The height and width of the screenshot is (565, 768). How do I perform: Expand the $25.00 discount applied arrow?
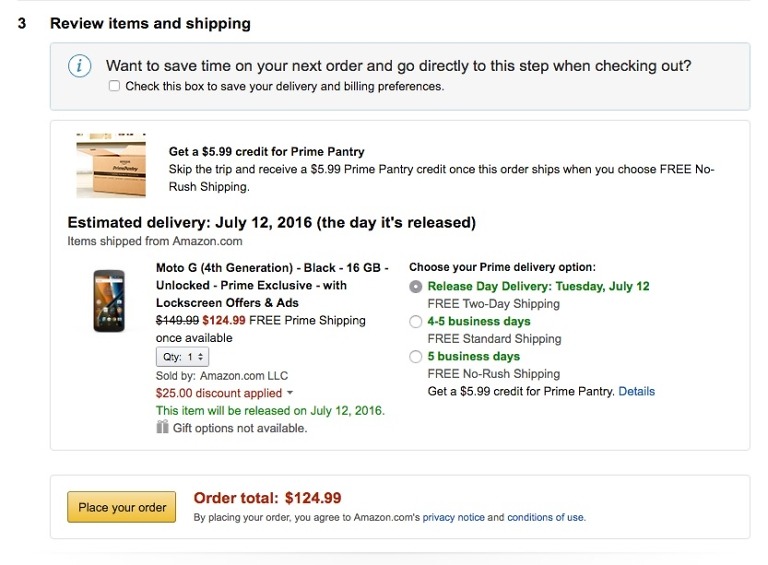(x=290, y=394)
